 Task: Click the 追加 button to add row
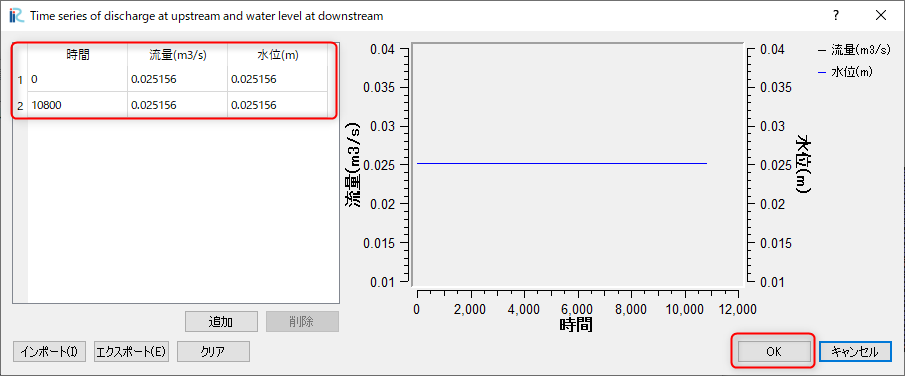pyautogui.click(x=220, y=322)
